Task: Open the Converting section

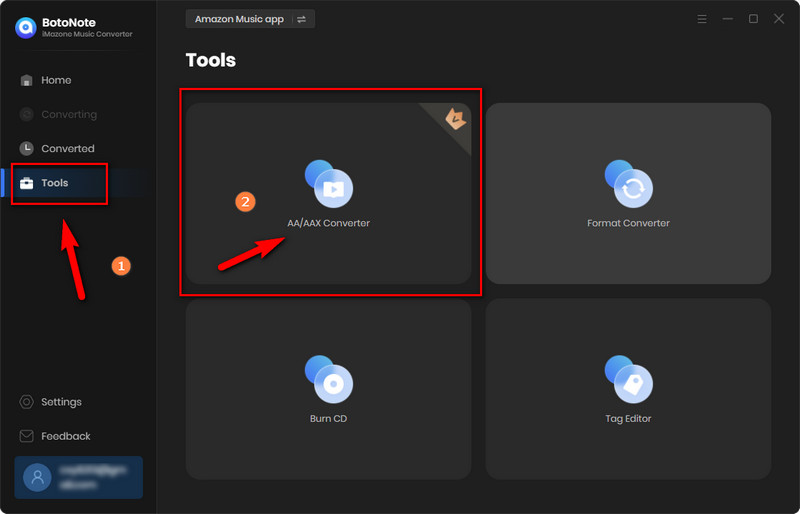Action: click(77, 114)
